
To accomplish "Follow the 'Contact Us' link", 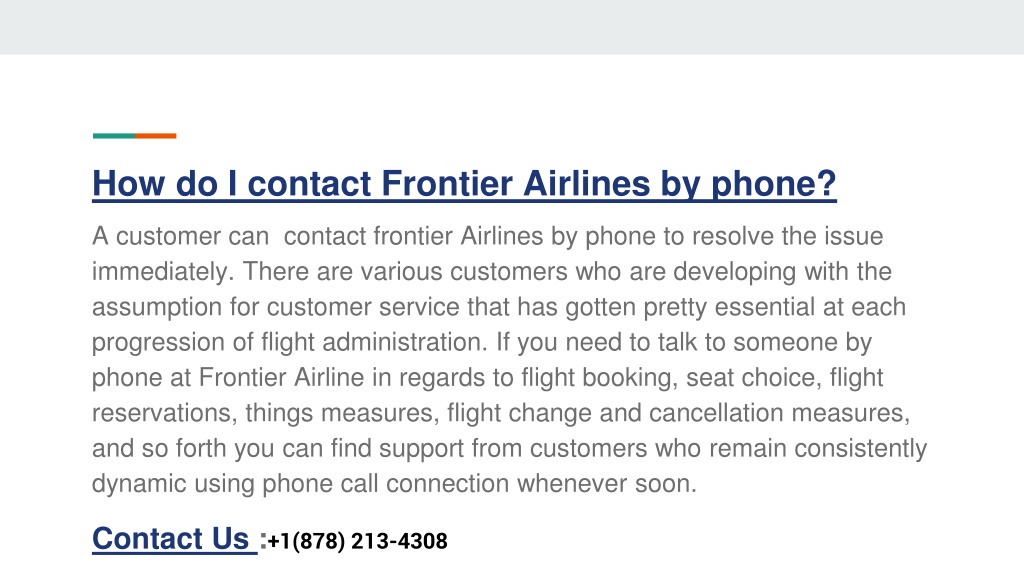I will point(174,539).
